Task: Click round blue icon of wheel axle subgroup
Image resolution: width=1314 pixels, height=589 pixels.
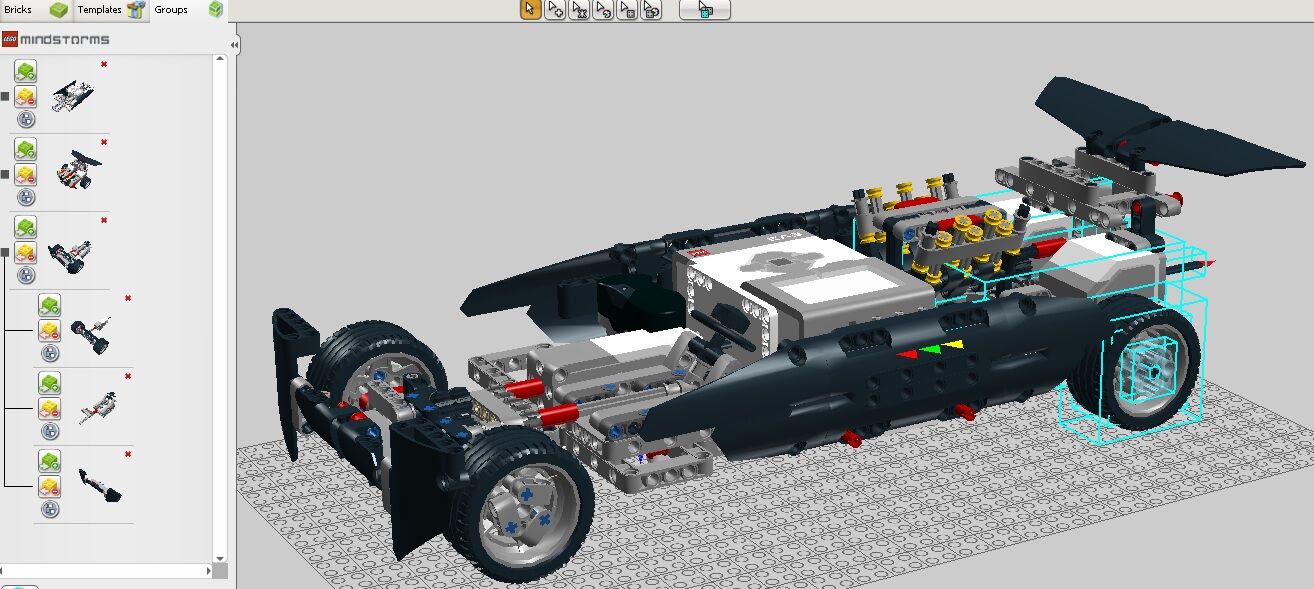Action: [50, 353]
